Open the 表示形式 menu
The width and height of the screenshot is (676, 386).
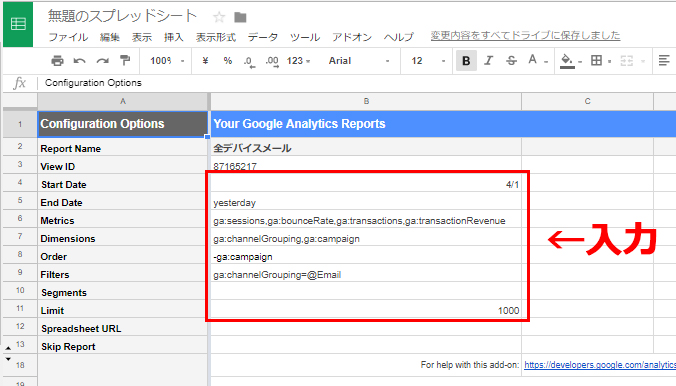coord(216,38)
